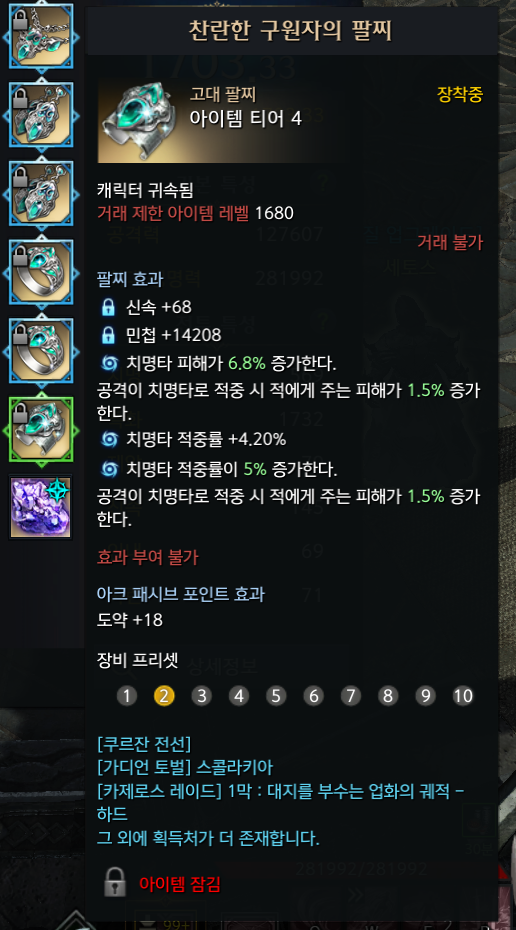
Task: Select the purple ability stone slot
Action: 41,507
